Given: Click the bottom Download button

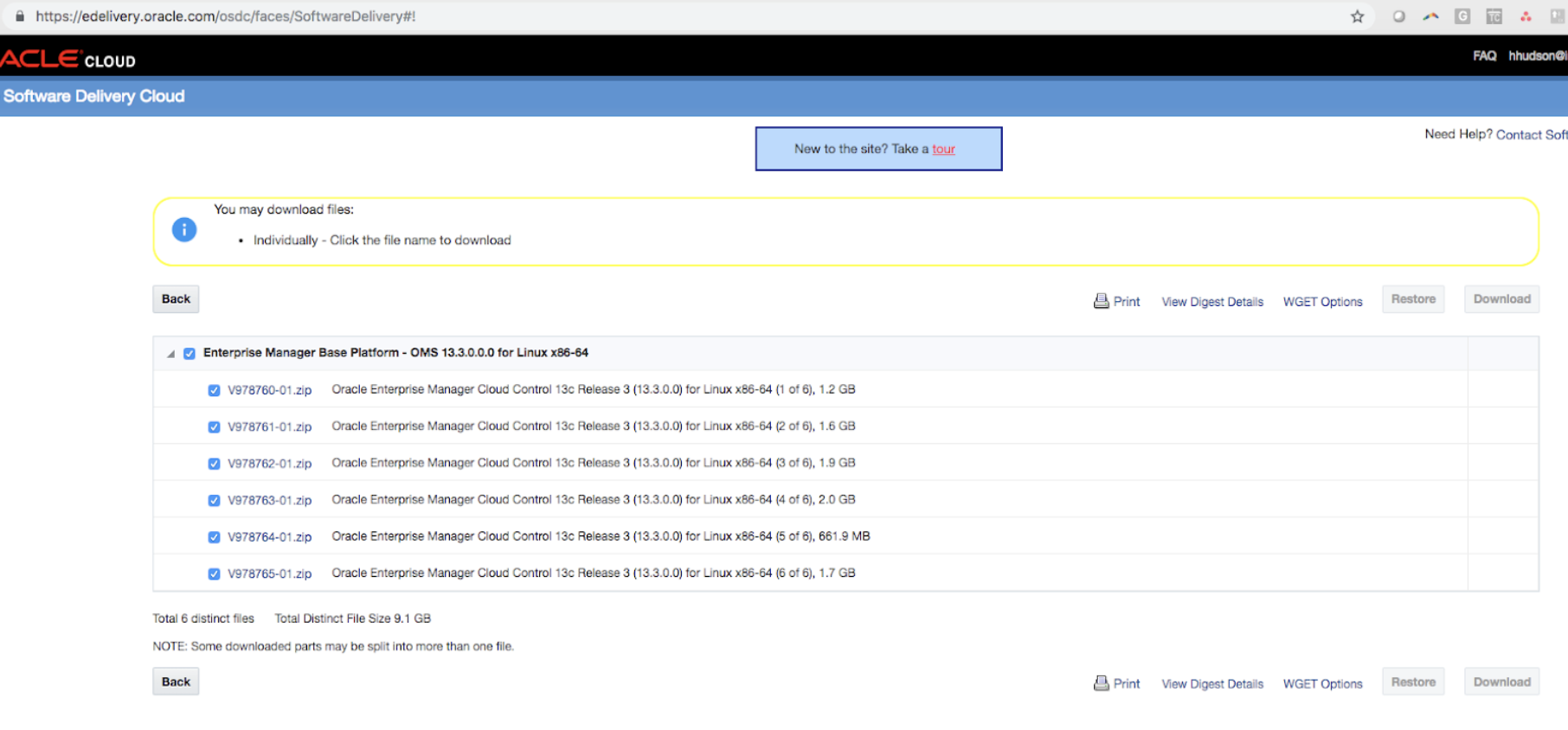Looking at the screenshot, I should (1501, 682).
